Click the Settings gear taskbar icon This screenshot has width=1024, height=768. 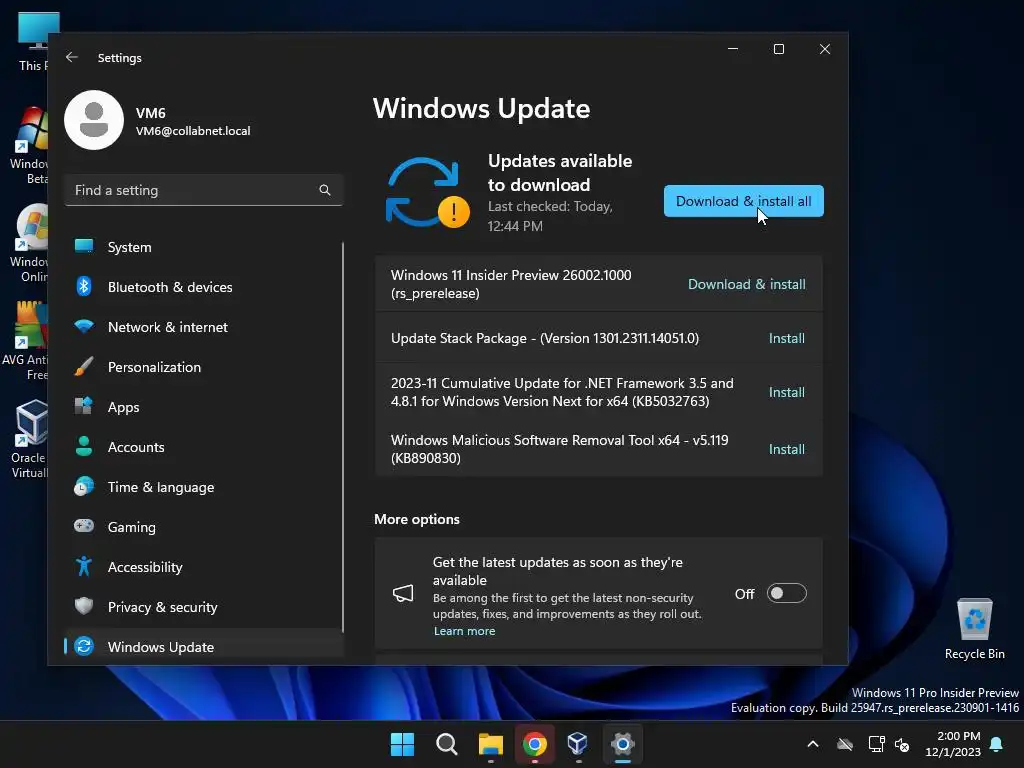pos(622,744)
